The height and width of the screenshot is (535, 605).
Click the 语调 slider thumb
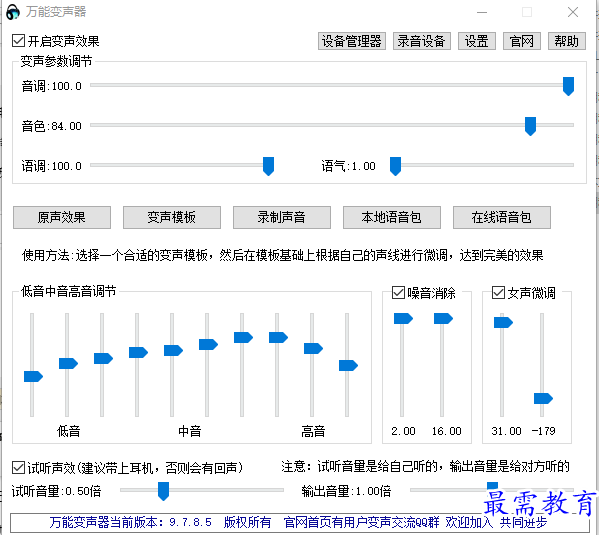(x=269, y=166)
